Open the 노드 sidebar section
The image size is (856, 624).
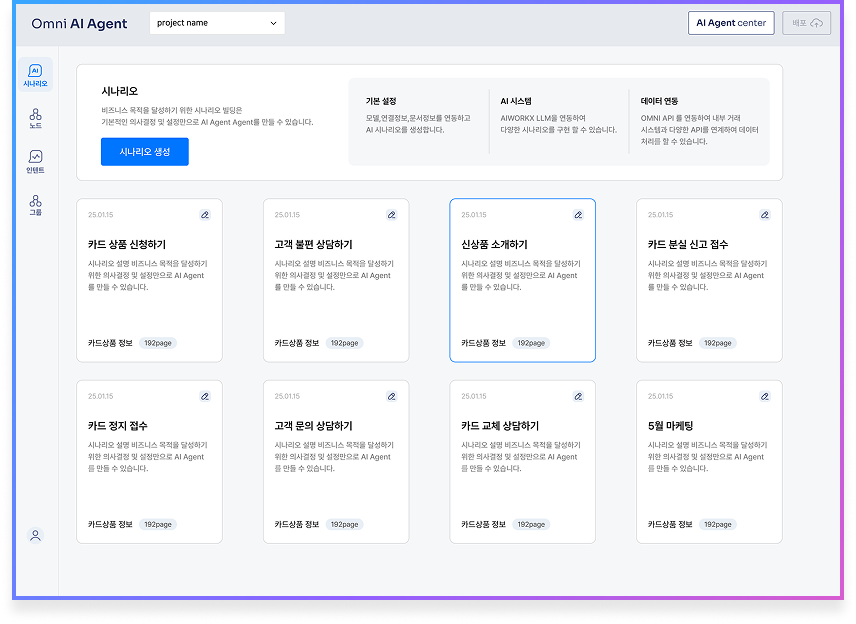(x=35, y=118)
